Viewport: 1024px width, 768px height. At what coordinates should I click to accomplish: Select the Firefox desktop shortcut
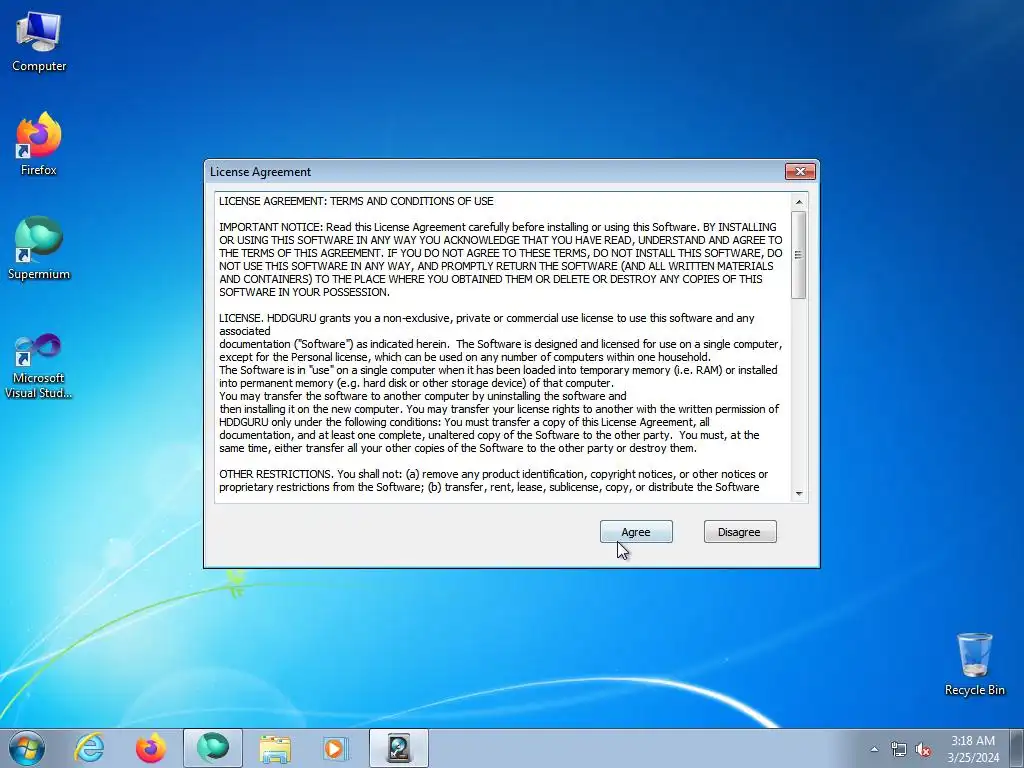click(39, 144)
